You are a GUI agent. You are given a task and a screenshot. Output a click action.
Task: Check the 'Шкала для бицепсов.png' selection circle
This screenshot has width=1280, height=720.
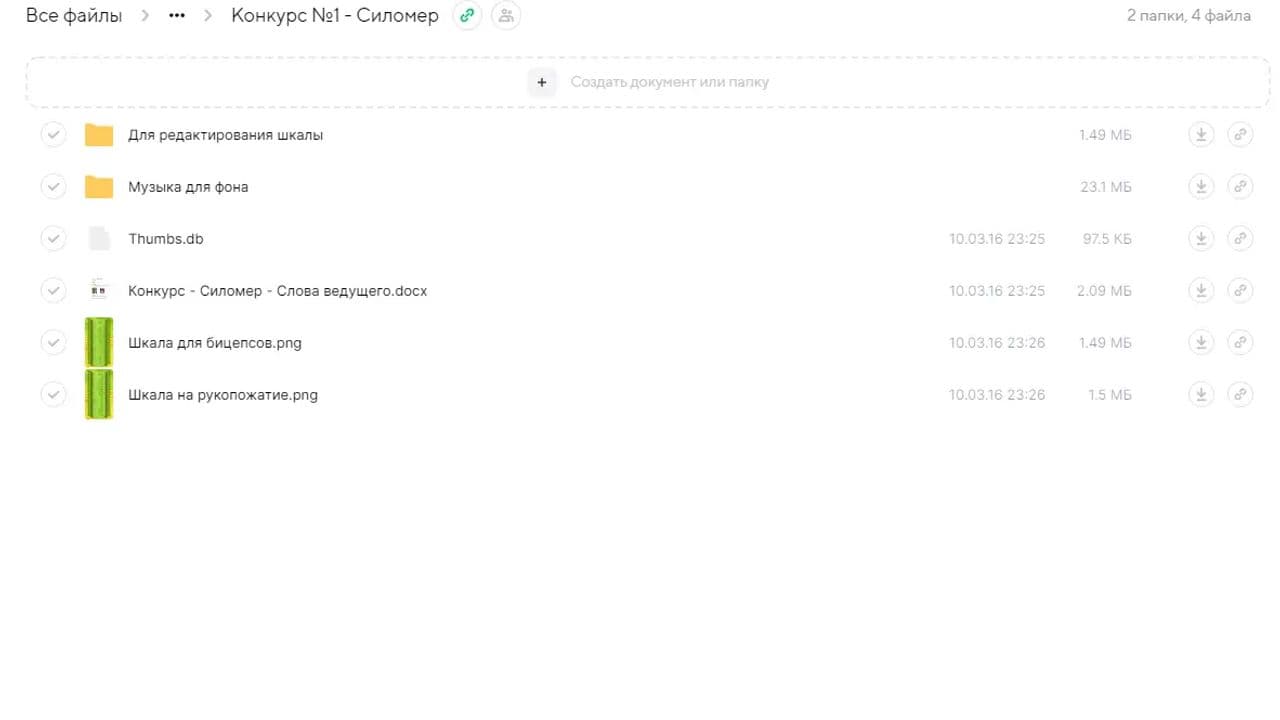pyautogui.click(x=53, y=343)
